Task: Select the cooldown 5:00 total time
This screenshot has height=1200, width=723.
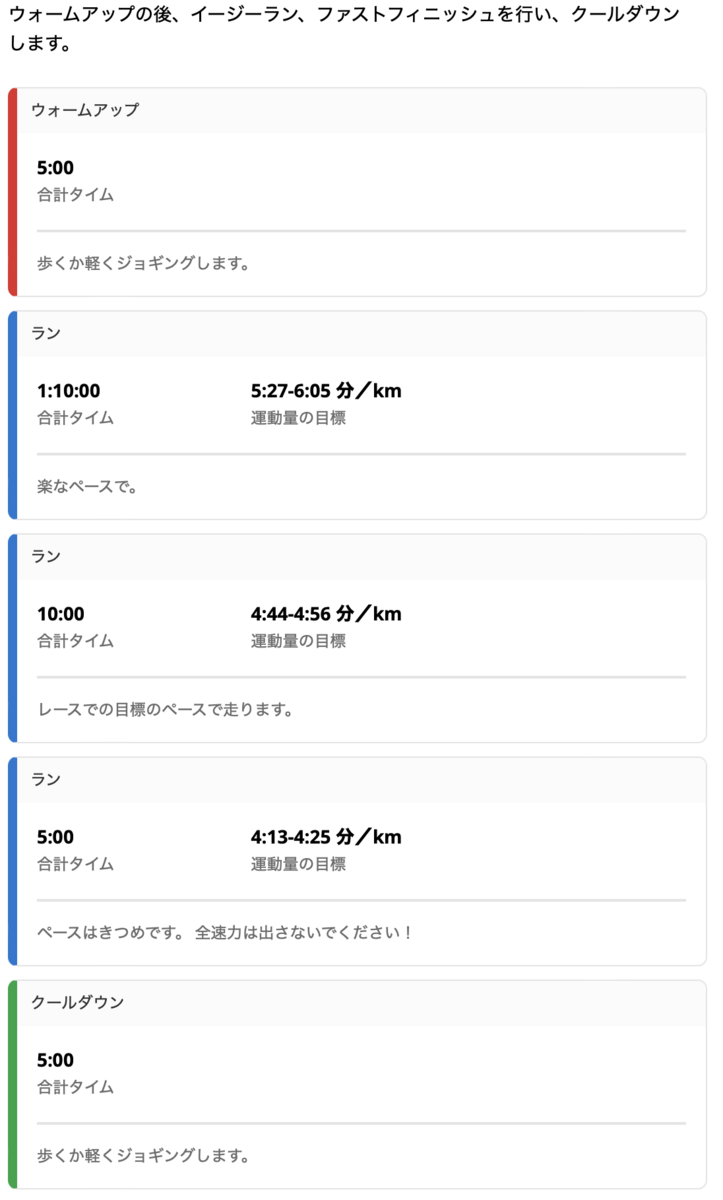Action: (x=55, y=1060)
